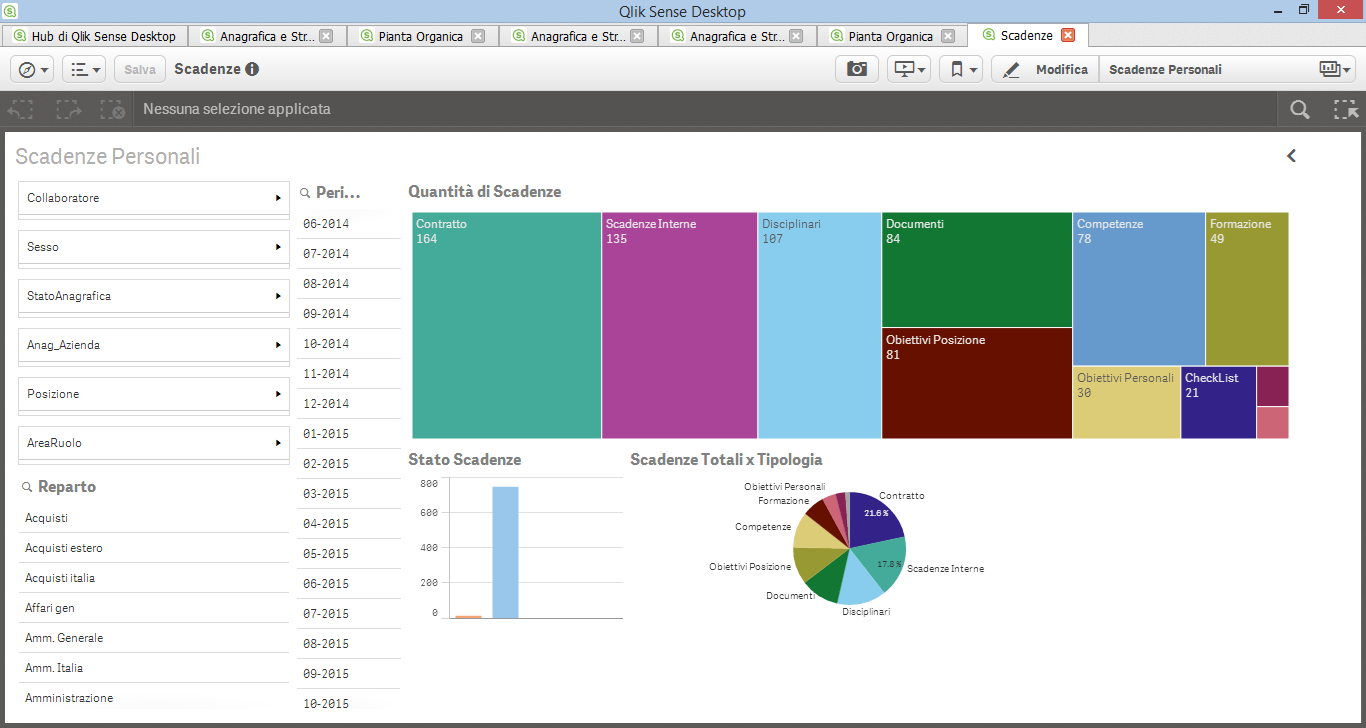Select period 09-2014
Image resolution: width=1366 pixels, height=728 pixels.
pos(349,314)
